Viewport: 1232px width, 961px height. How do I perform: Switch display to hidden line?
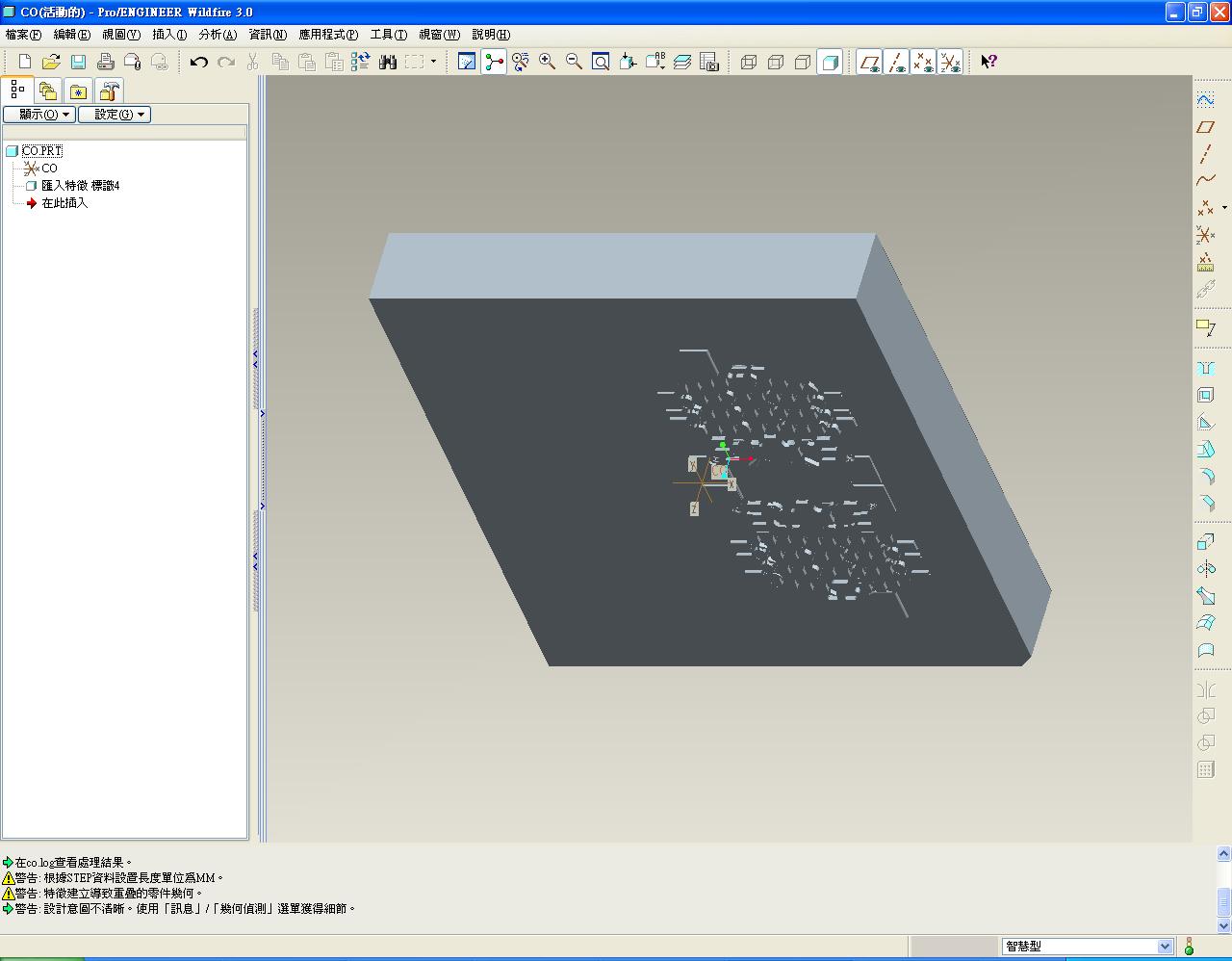click(x=776, y=62)
